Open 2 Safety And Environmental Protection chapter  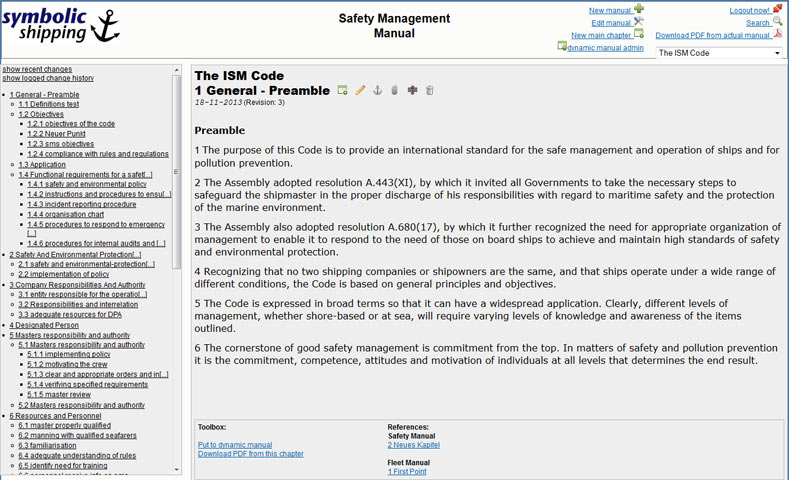75,255
